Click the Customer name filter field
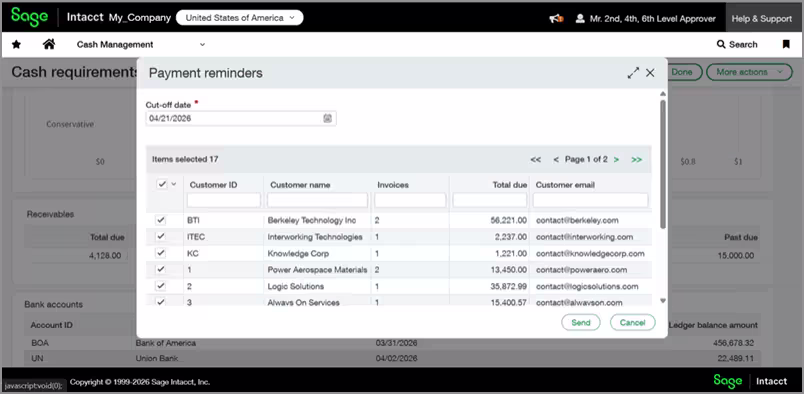Screen dimensions: 804x394 click(x=317, y=200)
